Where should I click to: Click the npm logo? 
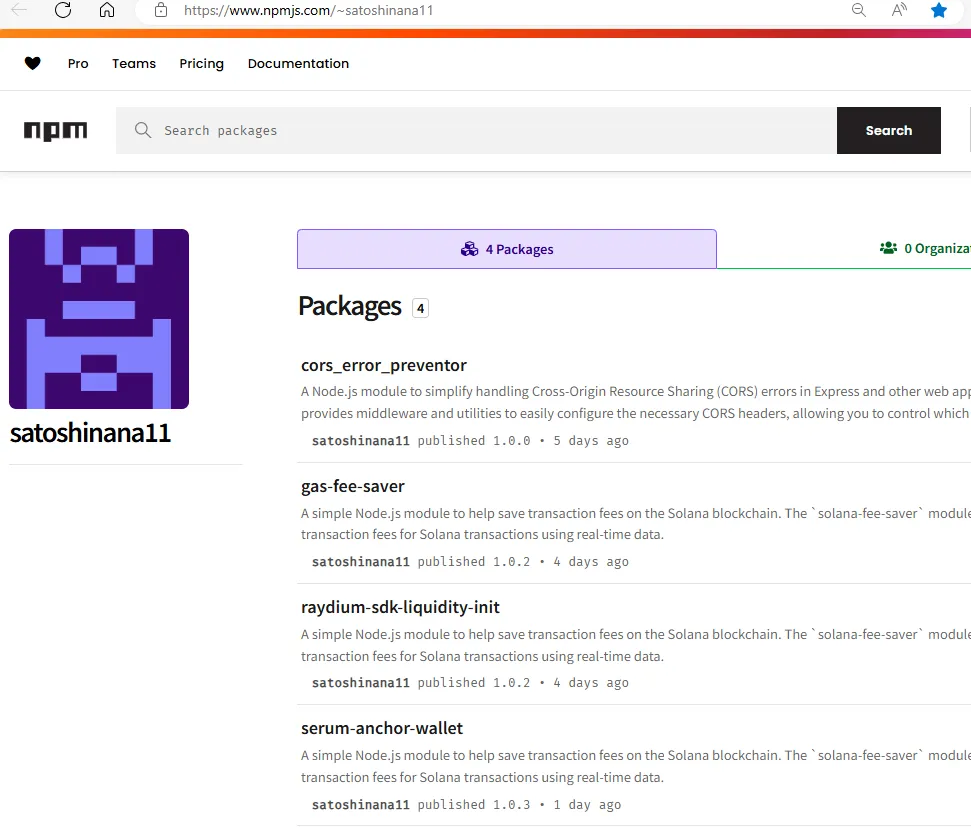pos(56,131)
